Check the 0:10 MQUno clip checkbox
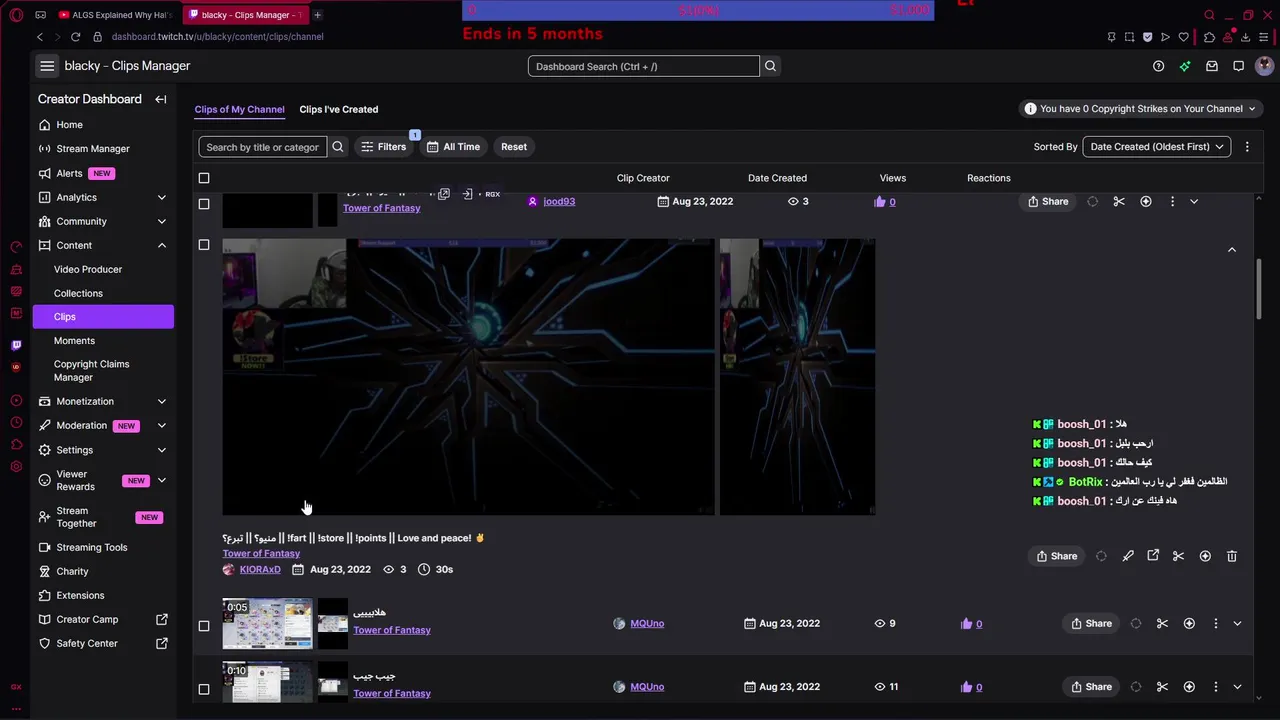Screen dimensions: 1280x720 pyautogui.click(x=204, y=689)
